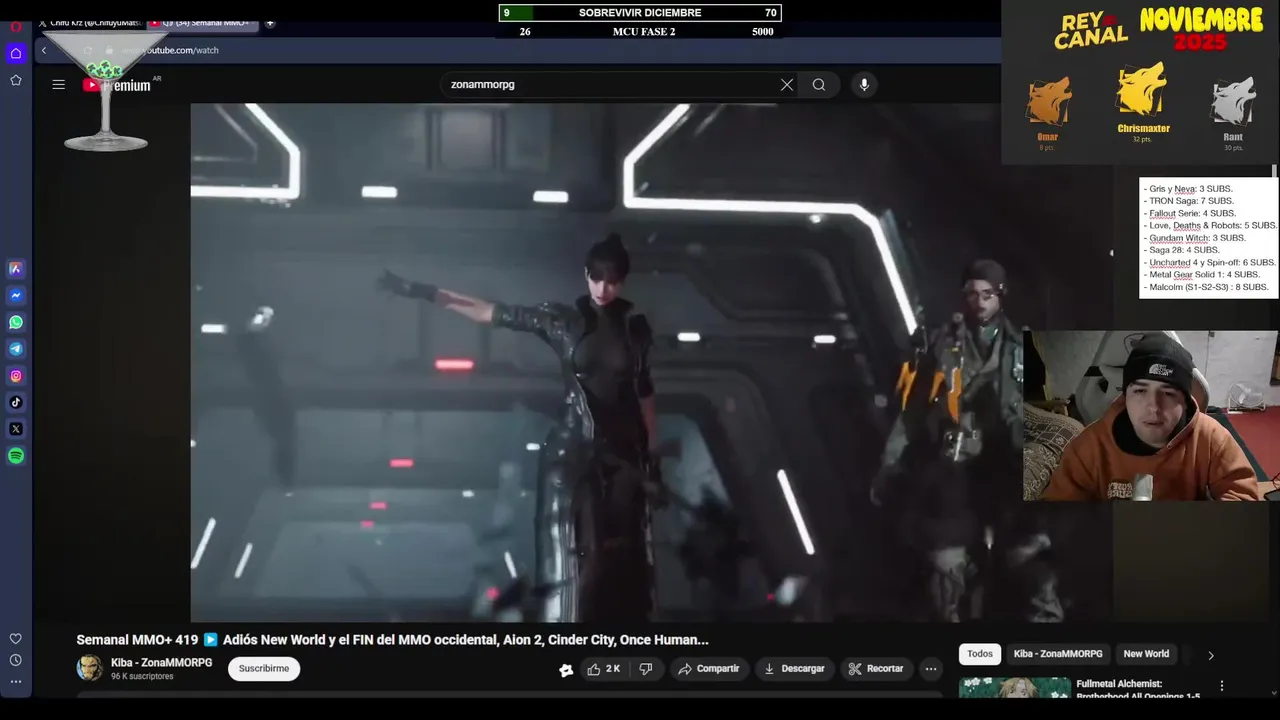Screen dimensions: 1280x720
Task: Go to YouTube Premium home logo
Action: (x=117, y=85)
